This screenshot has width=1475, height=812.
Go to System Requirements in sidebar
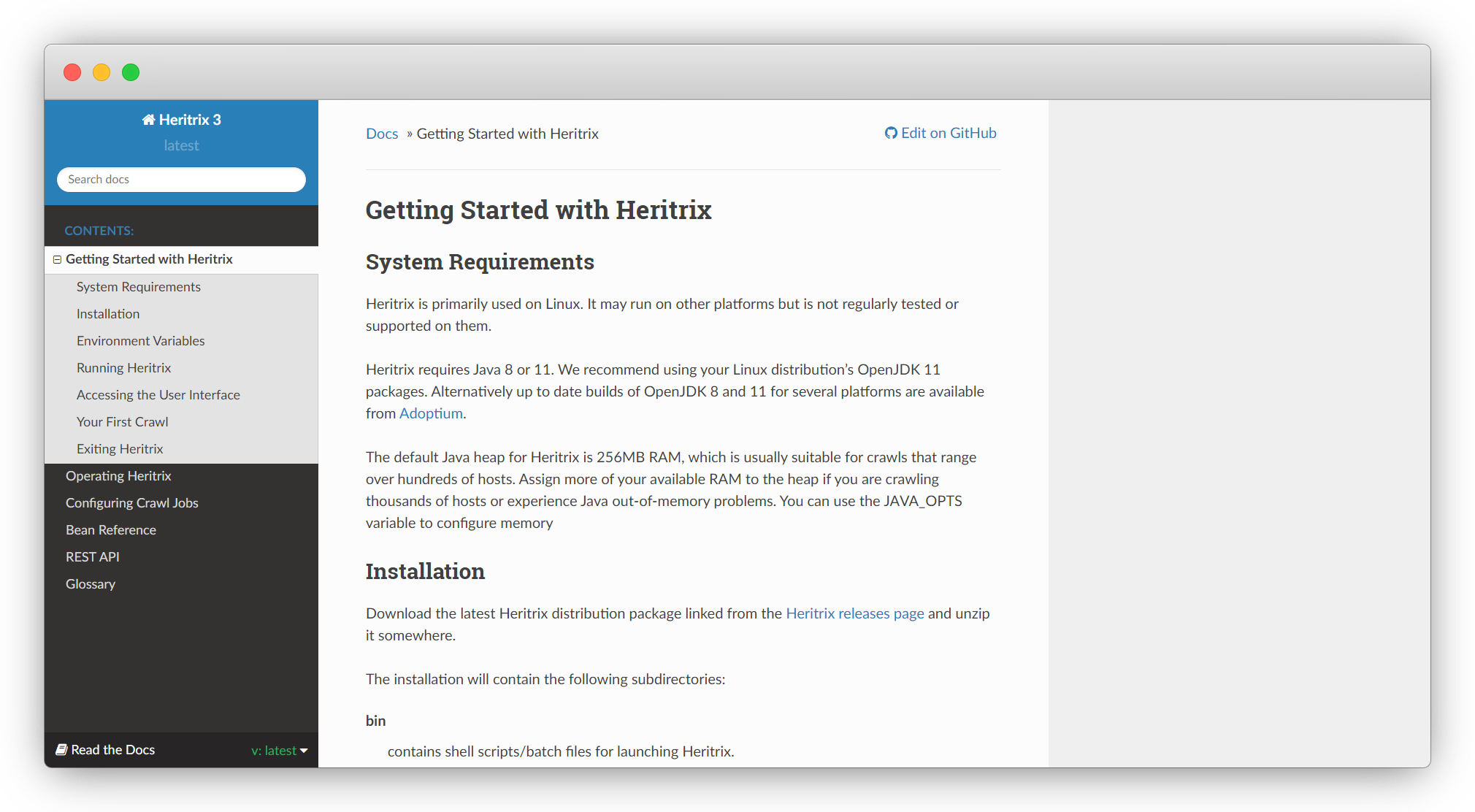coord(139,287)
